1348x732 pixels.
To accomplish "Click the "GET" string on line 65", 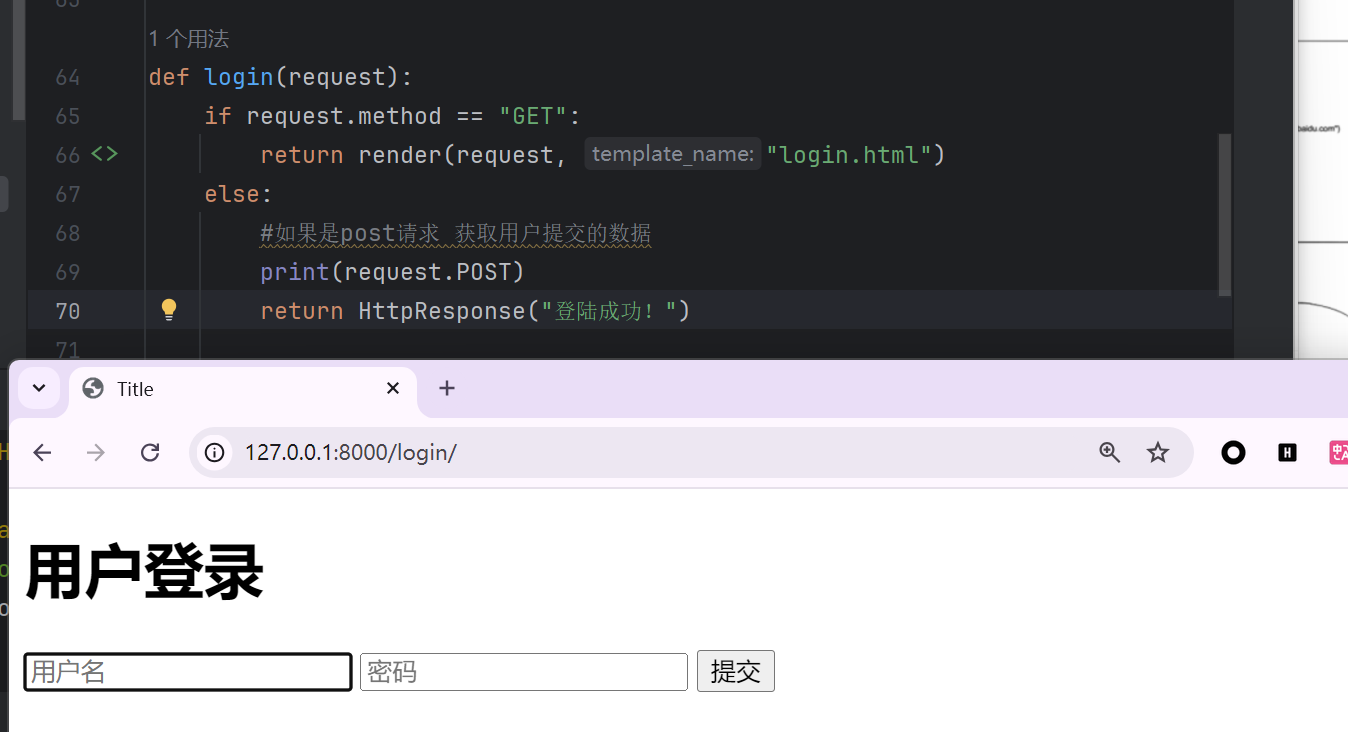I will (x=533, y=116).
